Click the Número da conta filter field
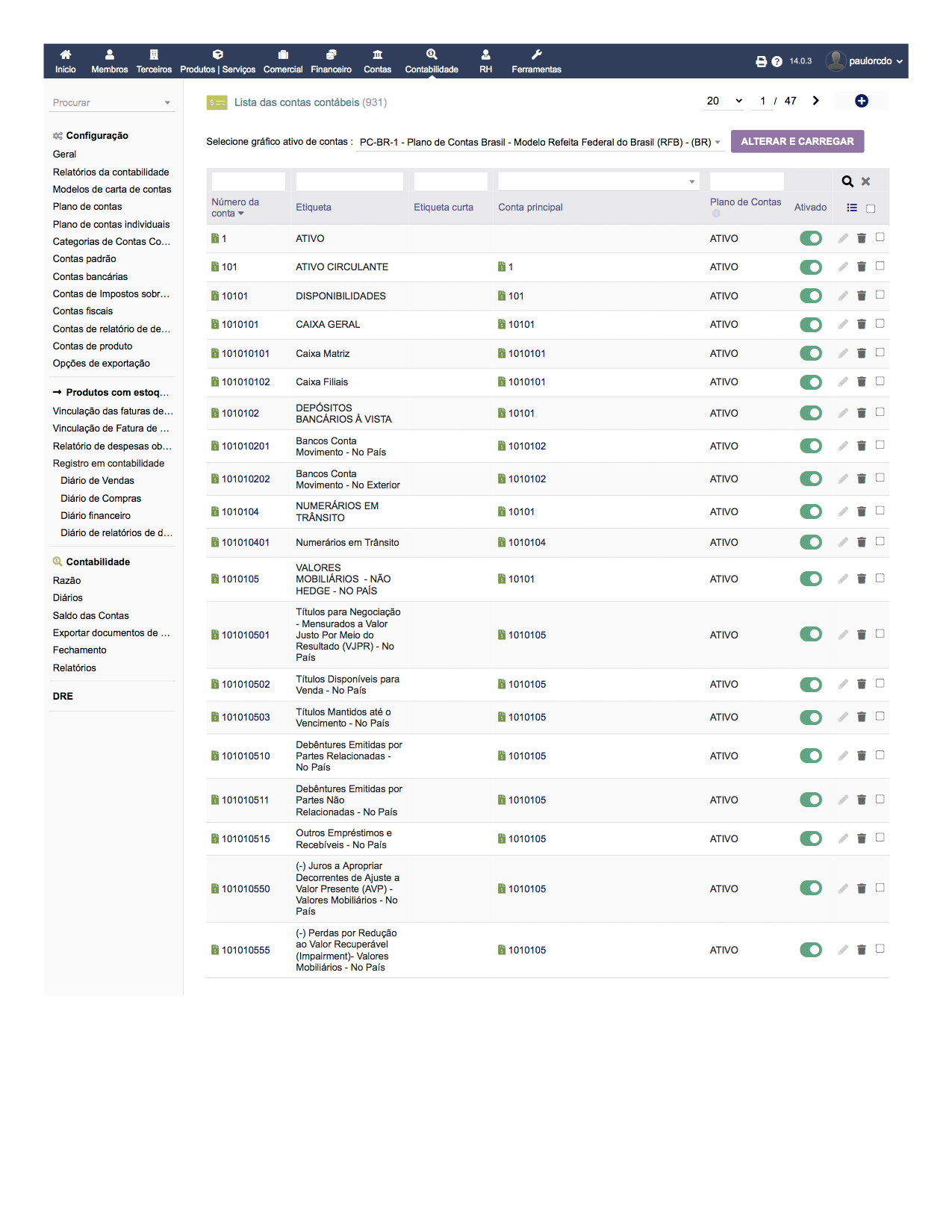952x1232 pixels. (x=248, y=181)
